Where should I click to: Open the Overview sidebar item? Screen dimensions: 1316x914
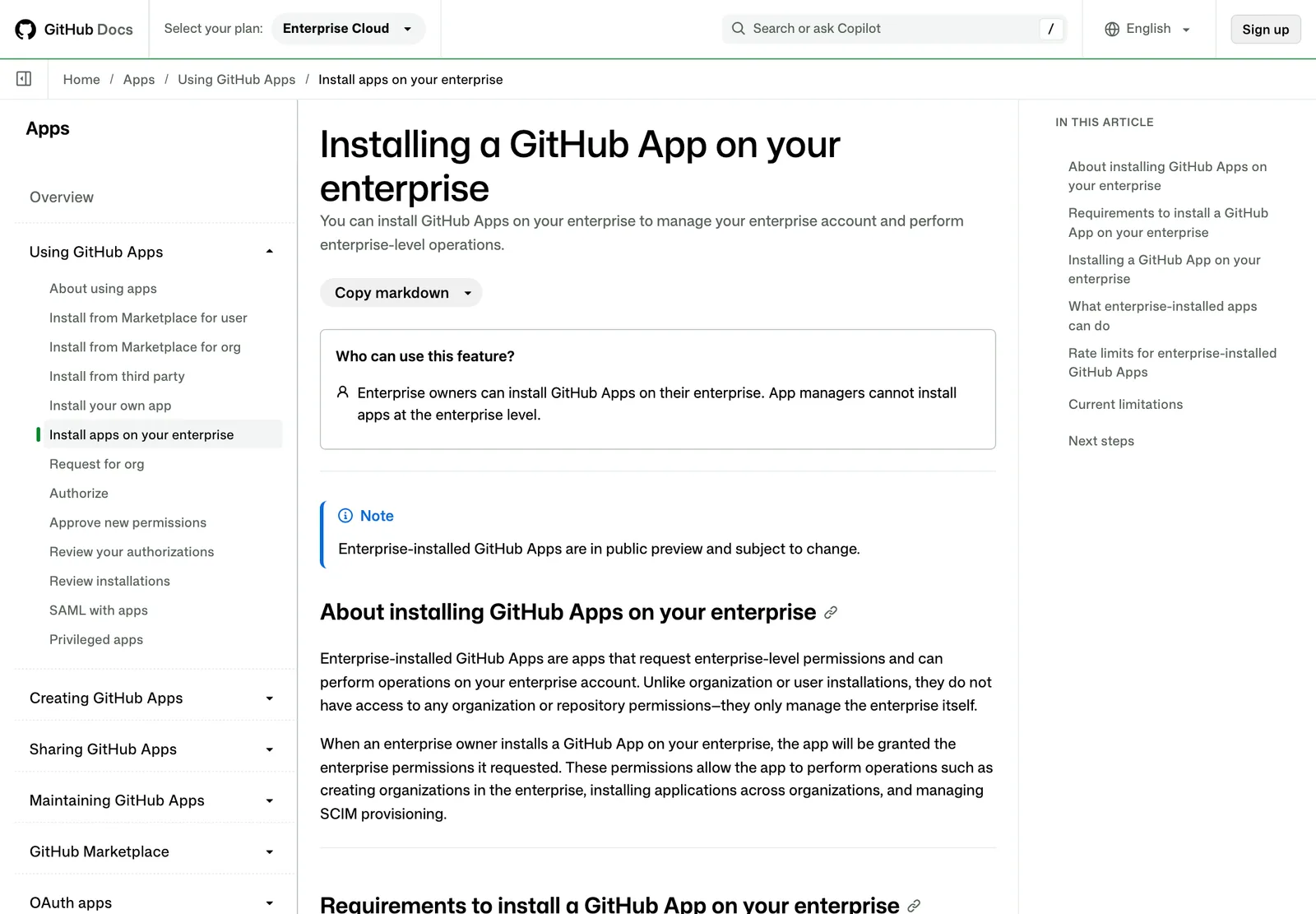click(62, 197)
